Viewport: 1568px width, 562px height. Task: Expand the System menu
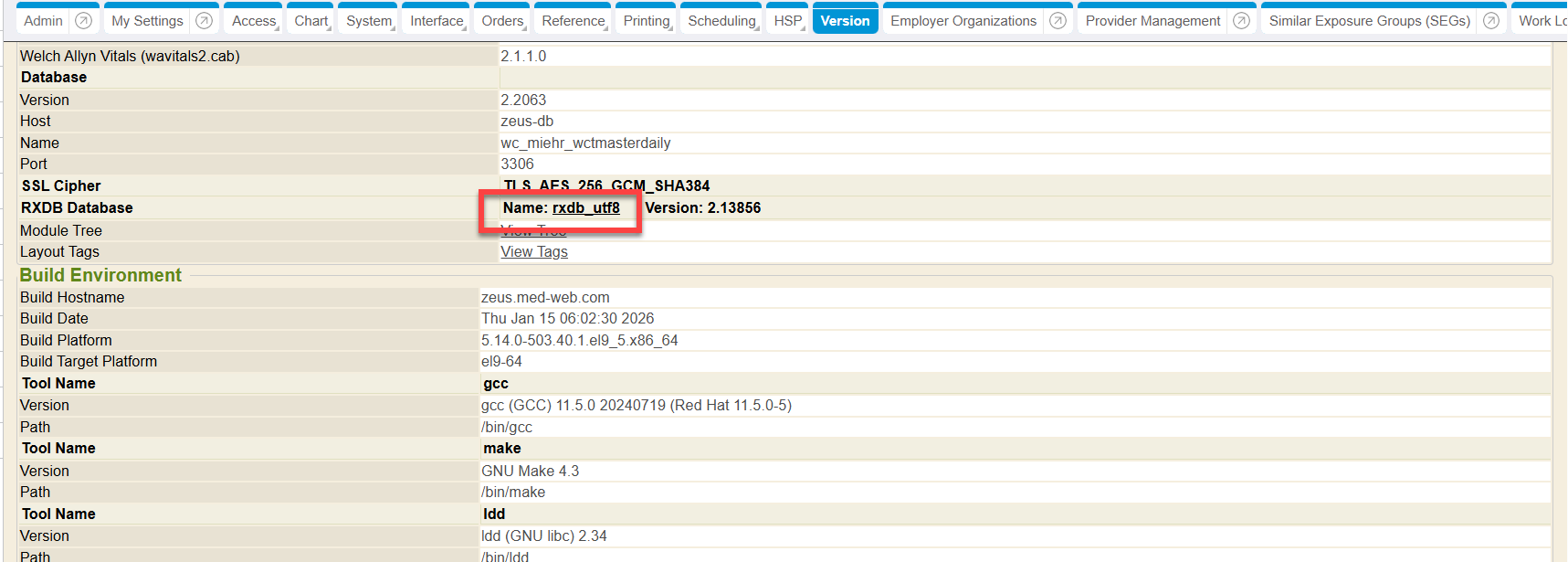[x=369, y=21]
